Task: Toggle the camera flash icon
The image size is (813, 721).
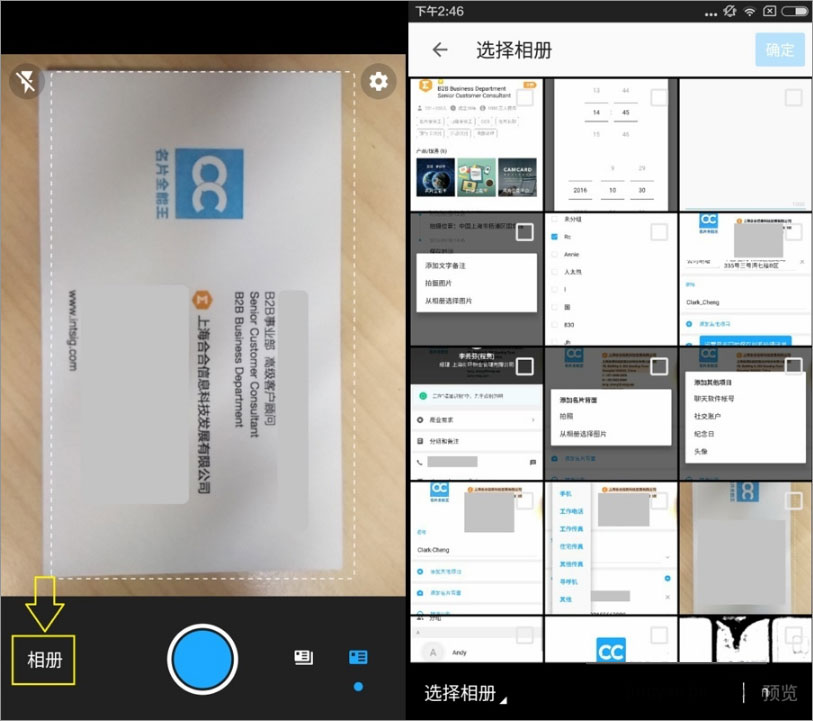Action: [x=26, y=81]
